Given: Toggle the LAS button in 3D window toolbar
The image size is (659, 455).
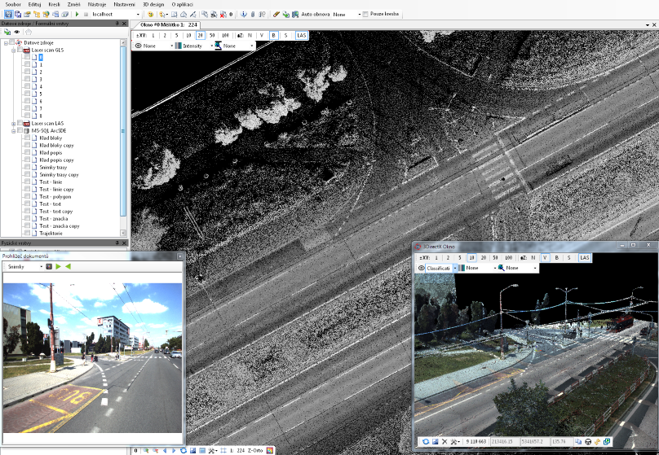Looking at the screenshot, I should click(585, 258).
